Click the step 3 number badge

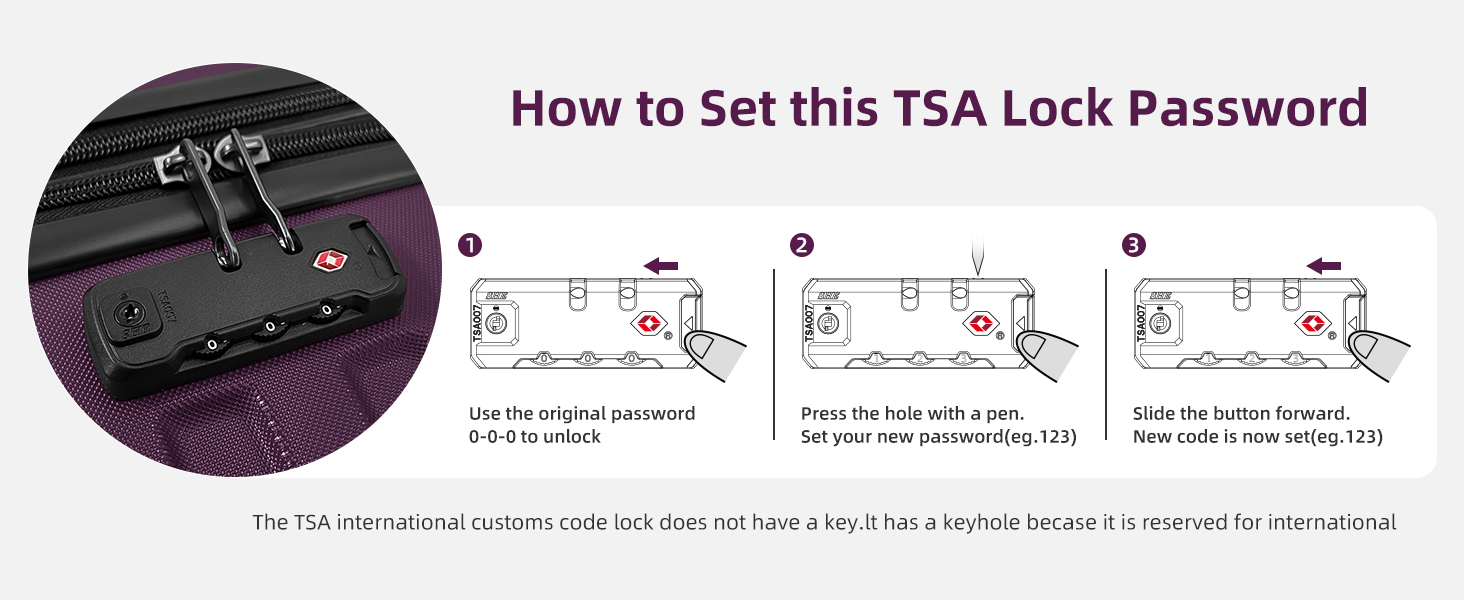tap(1134, 245)
